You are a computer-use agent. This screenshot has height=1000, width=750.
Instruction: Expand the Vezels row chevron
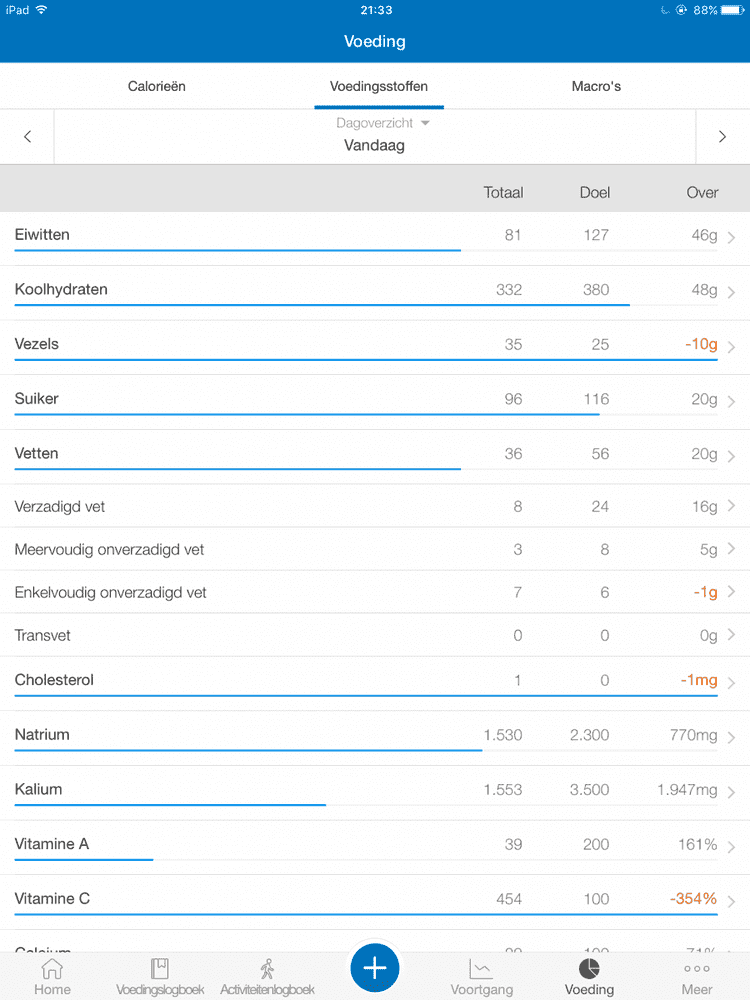pyautogui.click(x=732, y=346)
